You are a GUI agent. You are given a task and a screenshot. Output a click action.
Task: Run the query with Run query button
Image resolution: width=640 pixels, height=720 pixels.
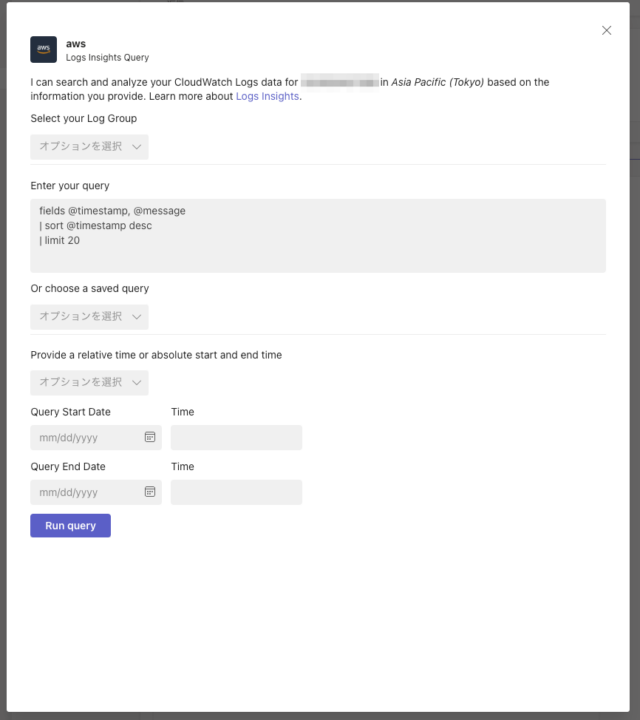pos(71,525)
